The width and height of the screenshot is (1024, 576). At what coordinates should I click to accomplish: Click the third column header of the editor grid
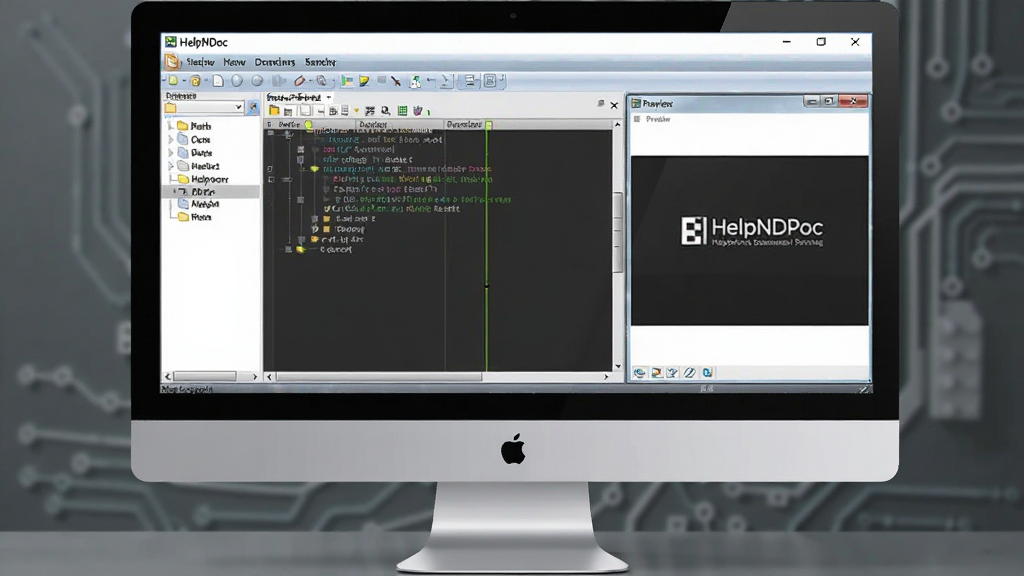point(465,124)
